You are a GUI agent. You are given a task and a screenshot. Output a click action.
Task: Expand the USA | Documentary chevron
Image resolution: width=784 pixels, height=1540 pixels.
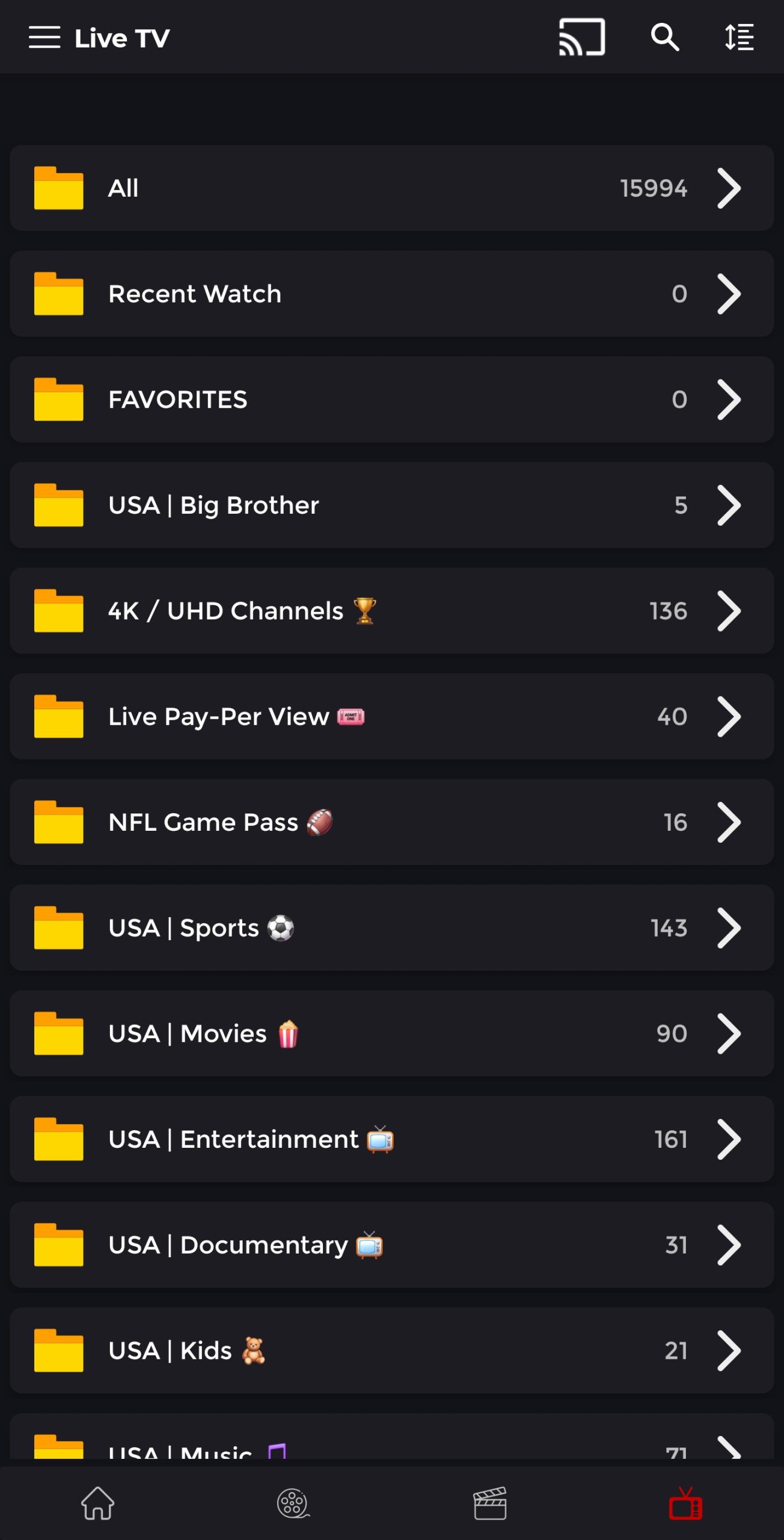pos(729,1245)
